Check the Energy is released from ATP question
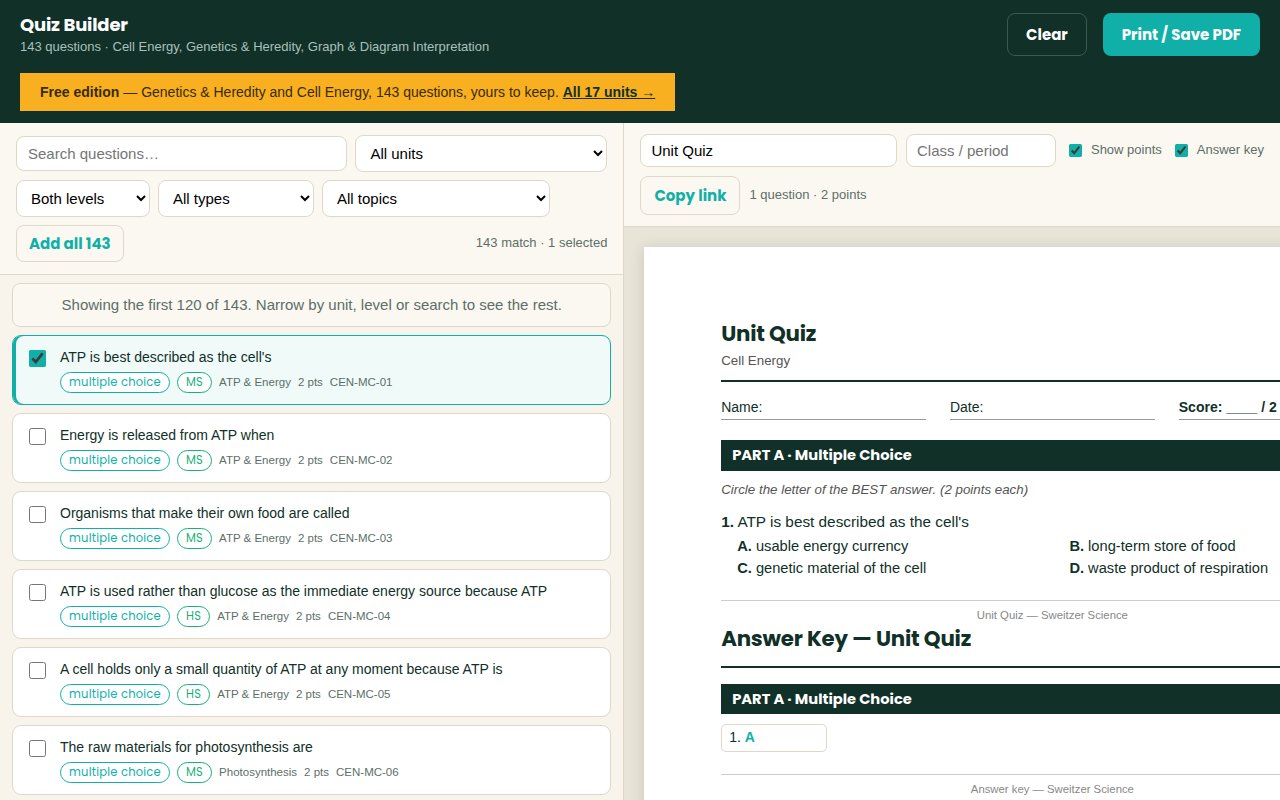1280x800 pixels. pyautogui.click(x=38, y=436)
